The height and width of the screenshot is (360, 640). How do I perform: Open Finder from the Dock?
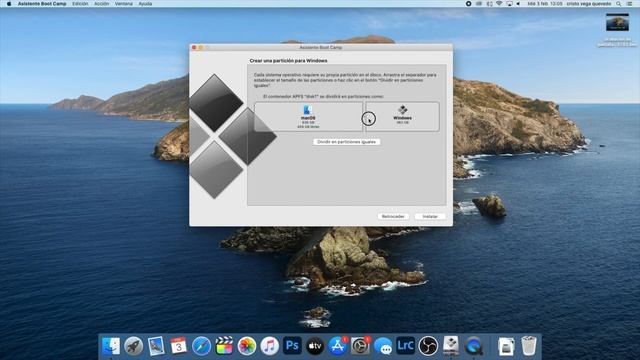(x=111, y=346)
